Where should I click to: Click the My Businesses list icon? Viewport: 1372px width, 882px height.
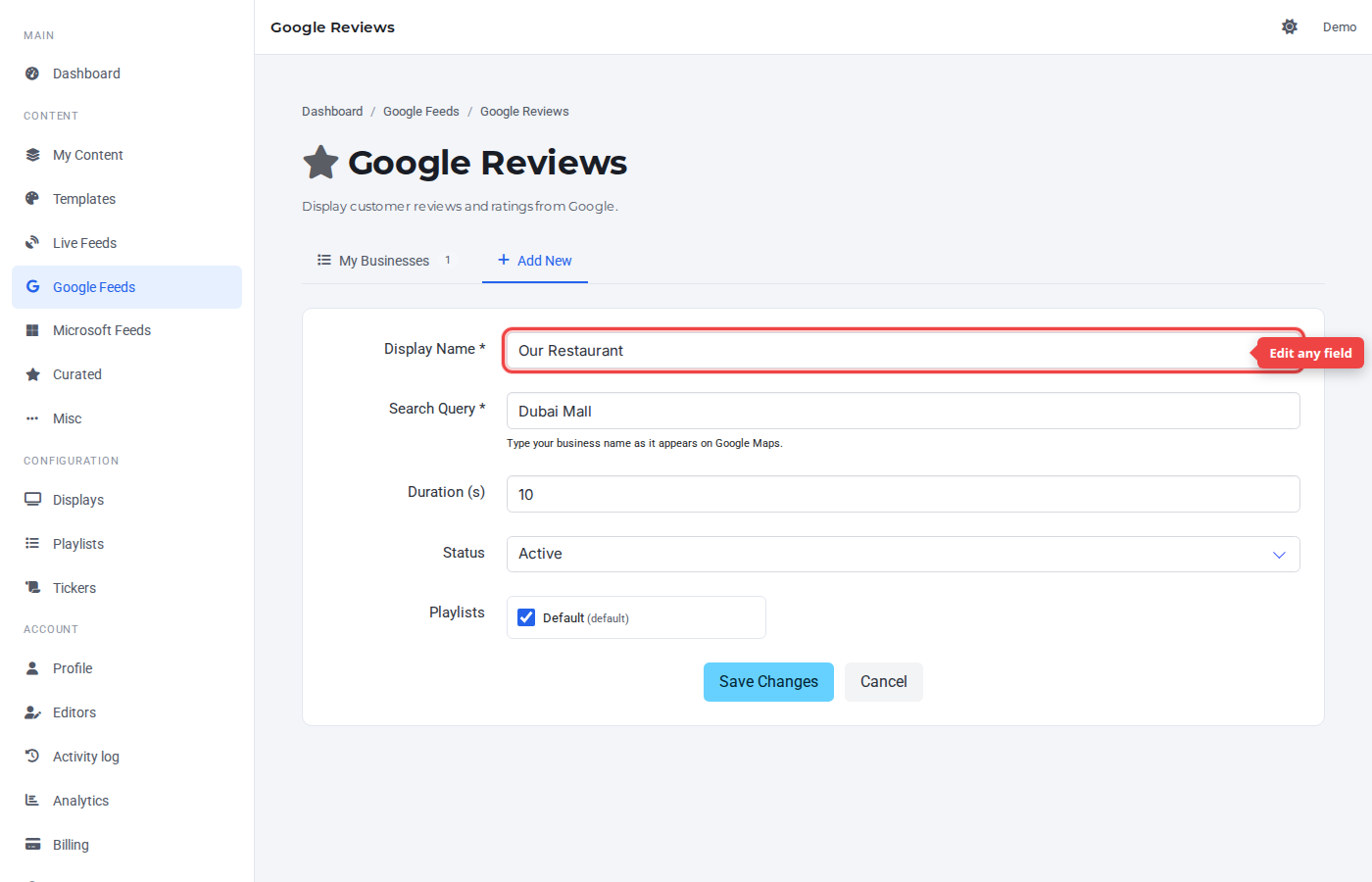tap(324, 260)
